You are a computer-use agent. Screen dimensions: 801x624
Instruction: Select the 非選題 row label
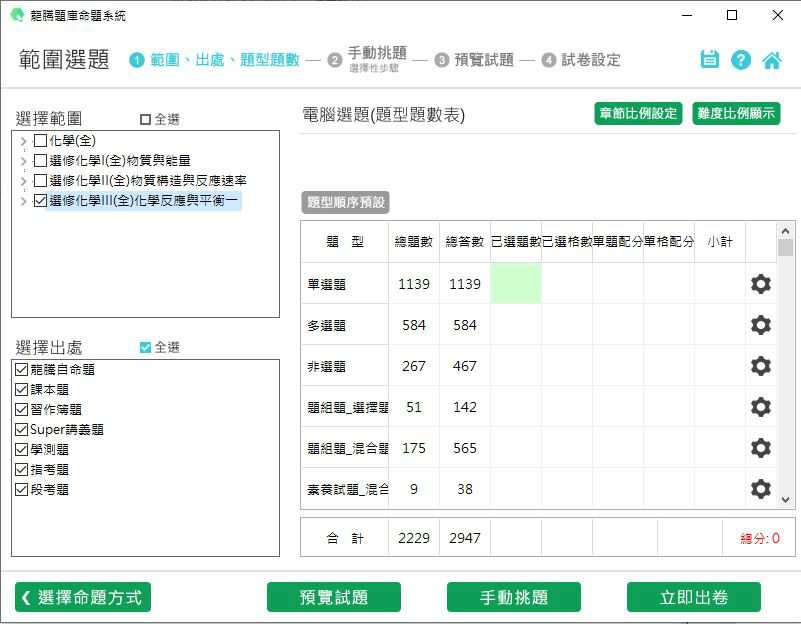[326, 366]
